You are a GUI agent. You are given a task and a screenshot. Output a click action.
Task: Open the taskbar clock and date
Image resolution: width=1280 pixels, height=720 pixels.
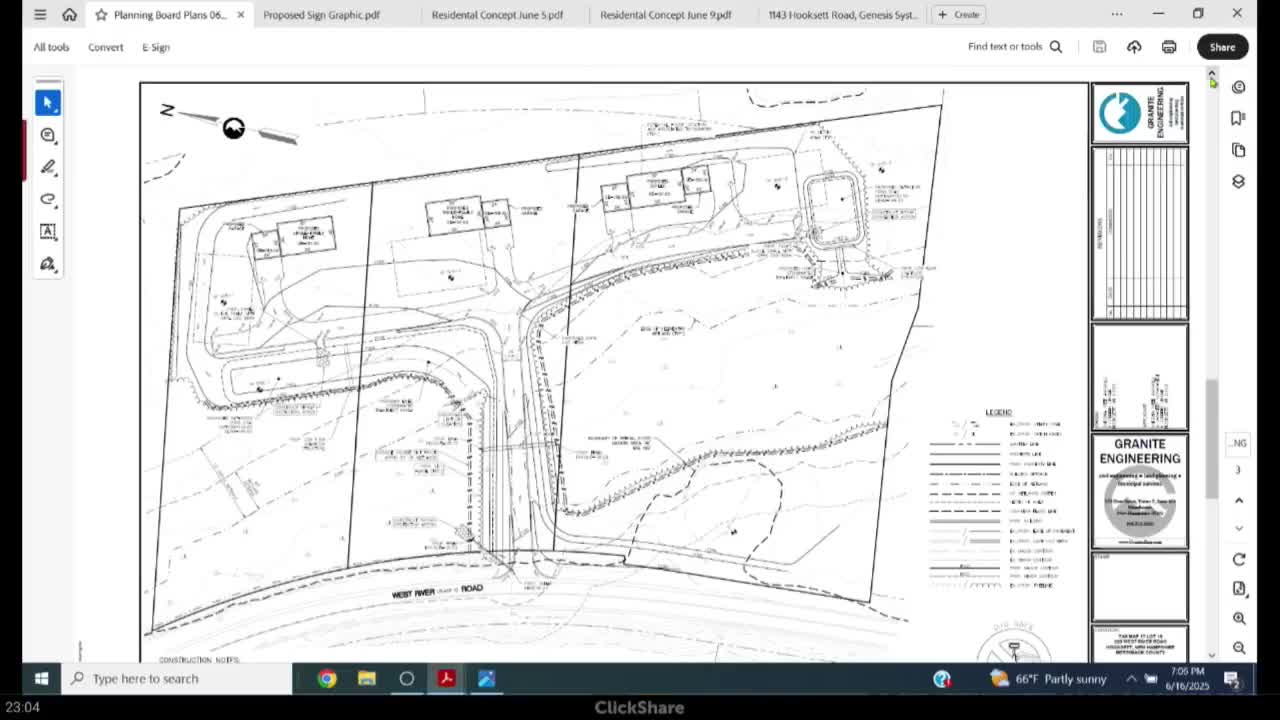[1187, 679]
